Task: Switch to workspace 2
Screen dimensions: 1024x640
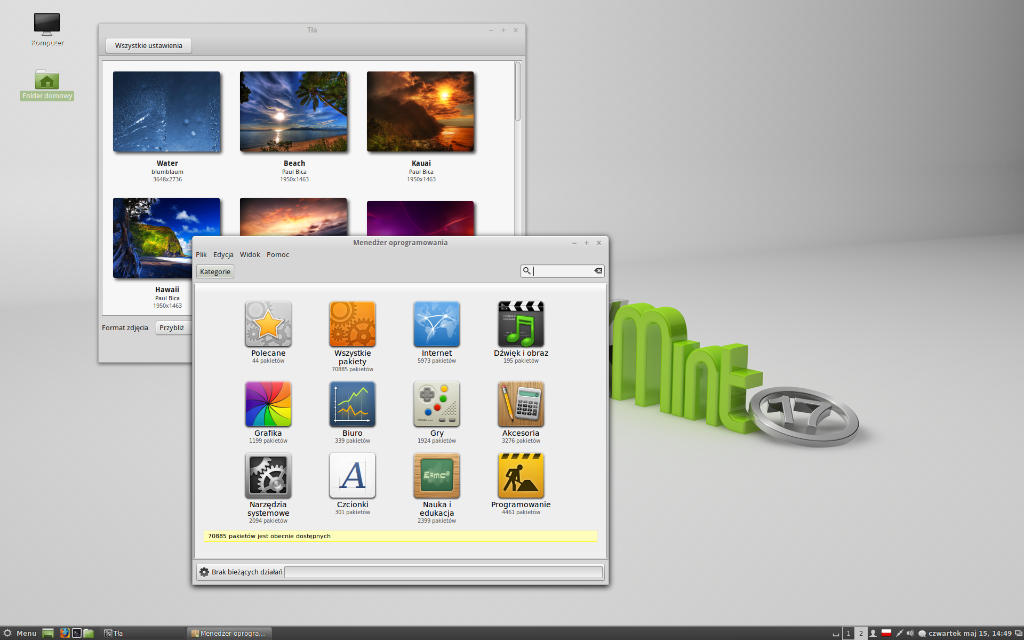Action: 861,633
